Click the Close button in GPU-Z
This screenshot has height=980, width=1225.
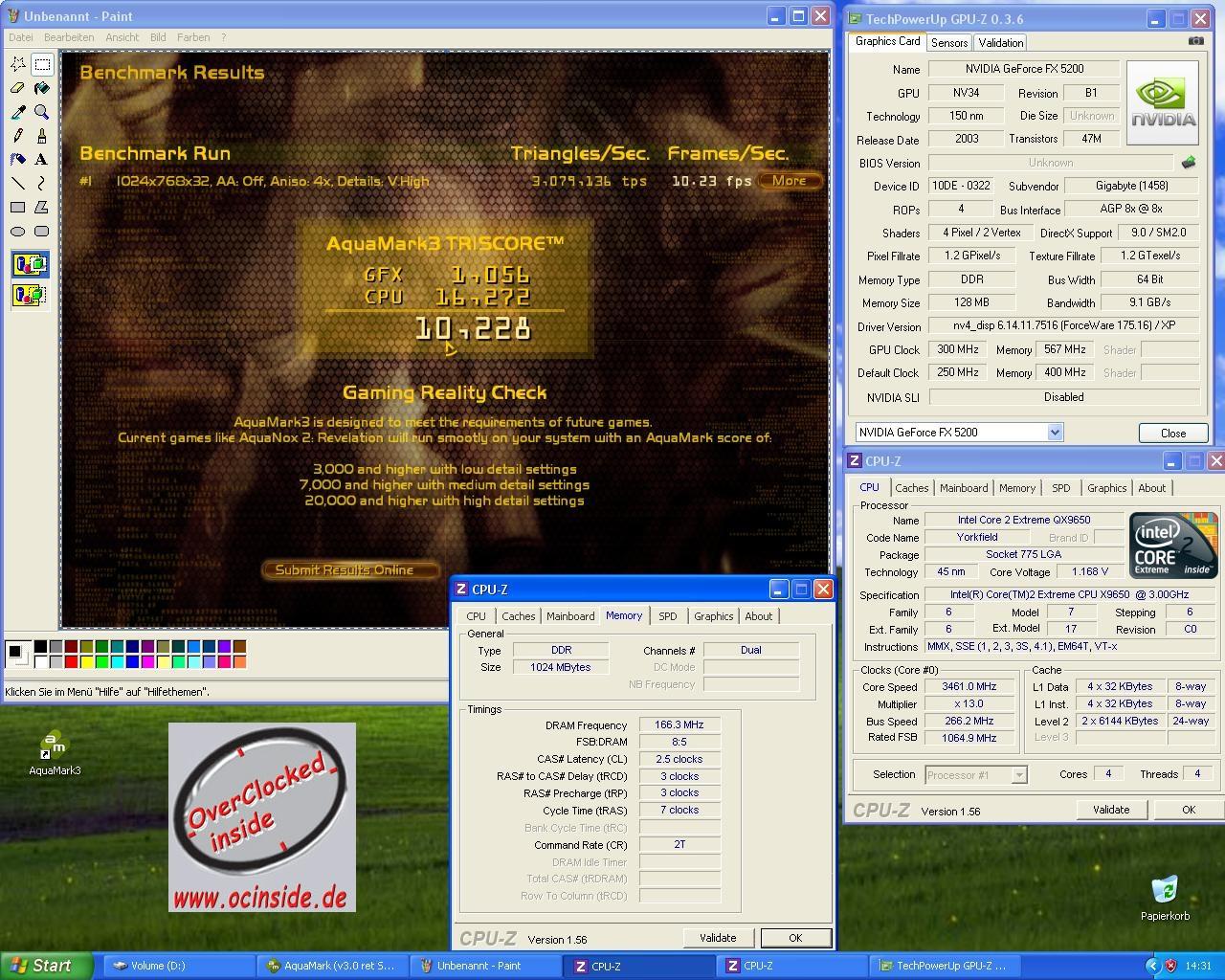[1173, 434]
